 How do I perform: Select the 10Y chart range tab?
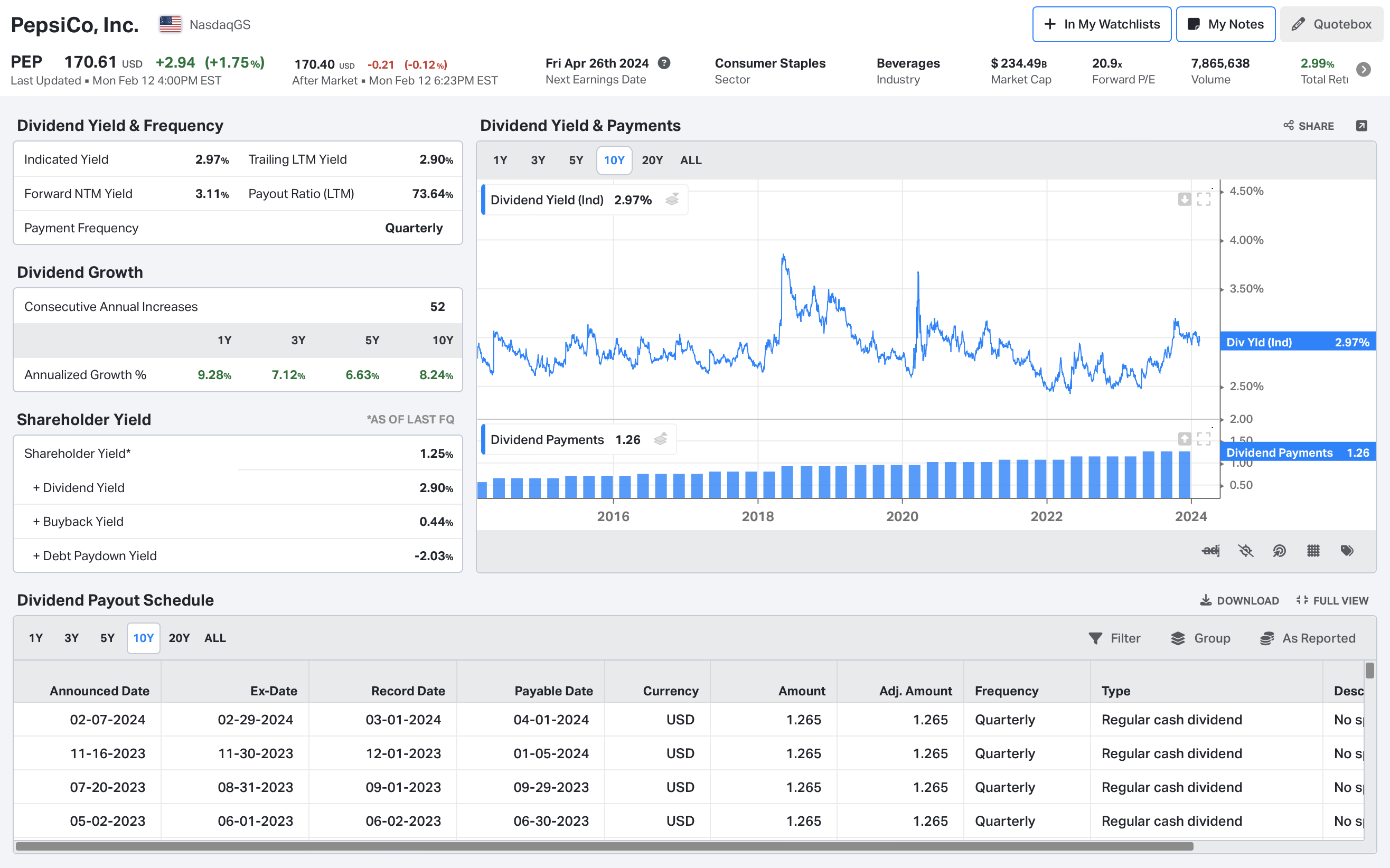coord(614,160)
